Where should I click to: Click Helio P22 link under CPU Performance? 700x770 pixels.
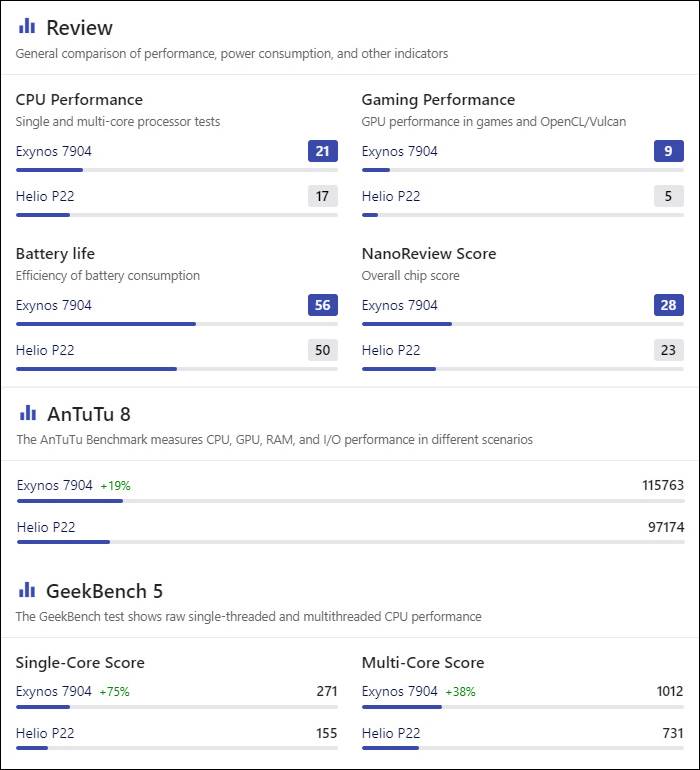click(45, 196)
